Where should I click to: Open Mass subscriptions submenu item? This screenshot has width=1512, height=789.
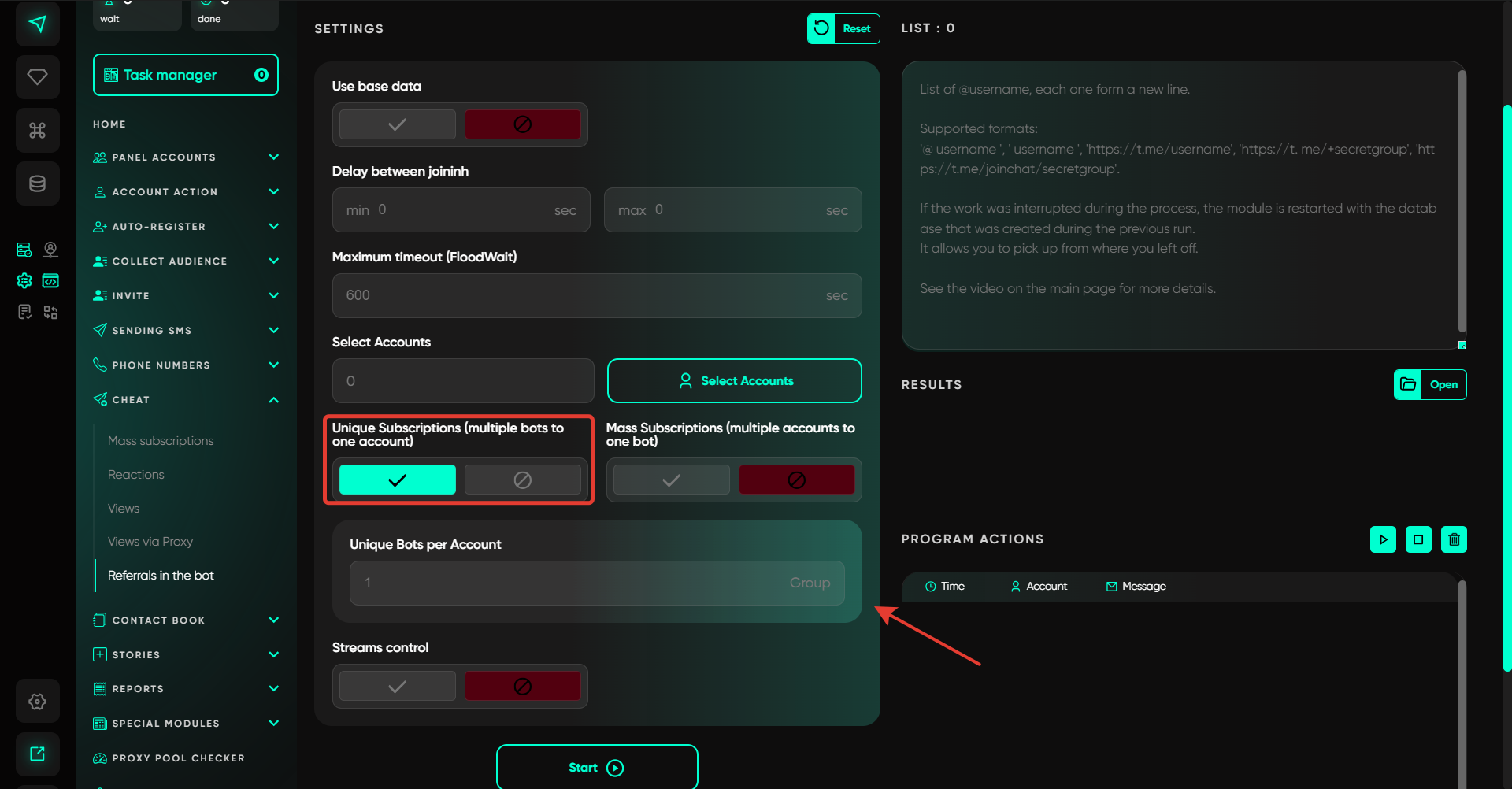coord(161,441)
